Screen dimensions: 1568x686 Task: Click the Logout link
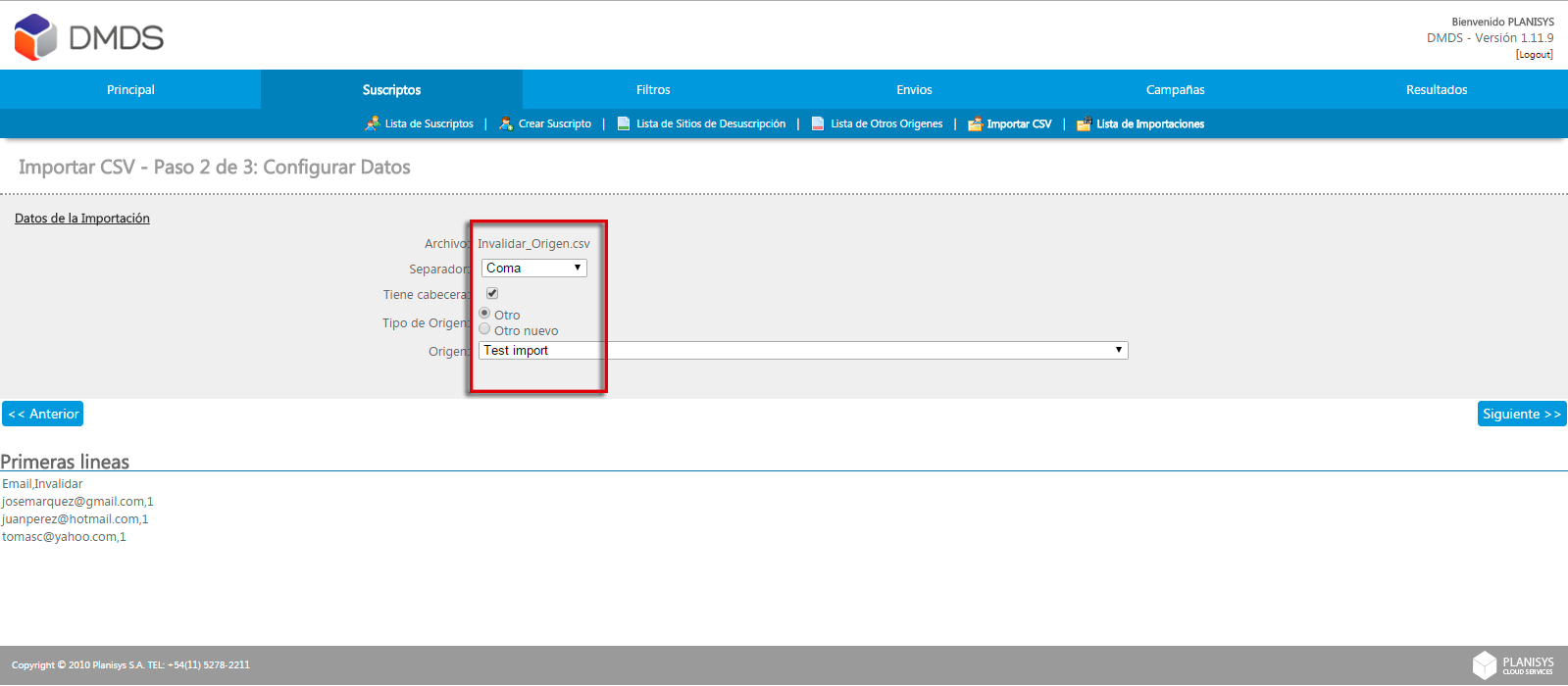(1534, 55)
